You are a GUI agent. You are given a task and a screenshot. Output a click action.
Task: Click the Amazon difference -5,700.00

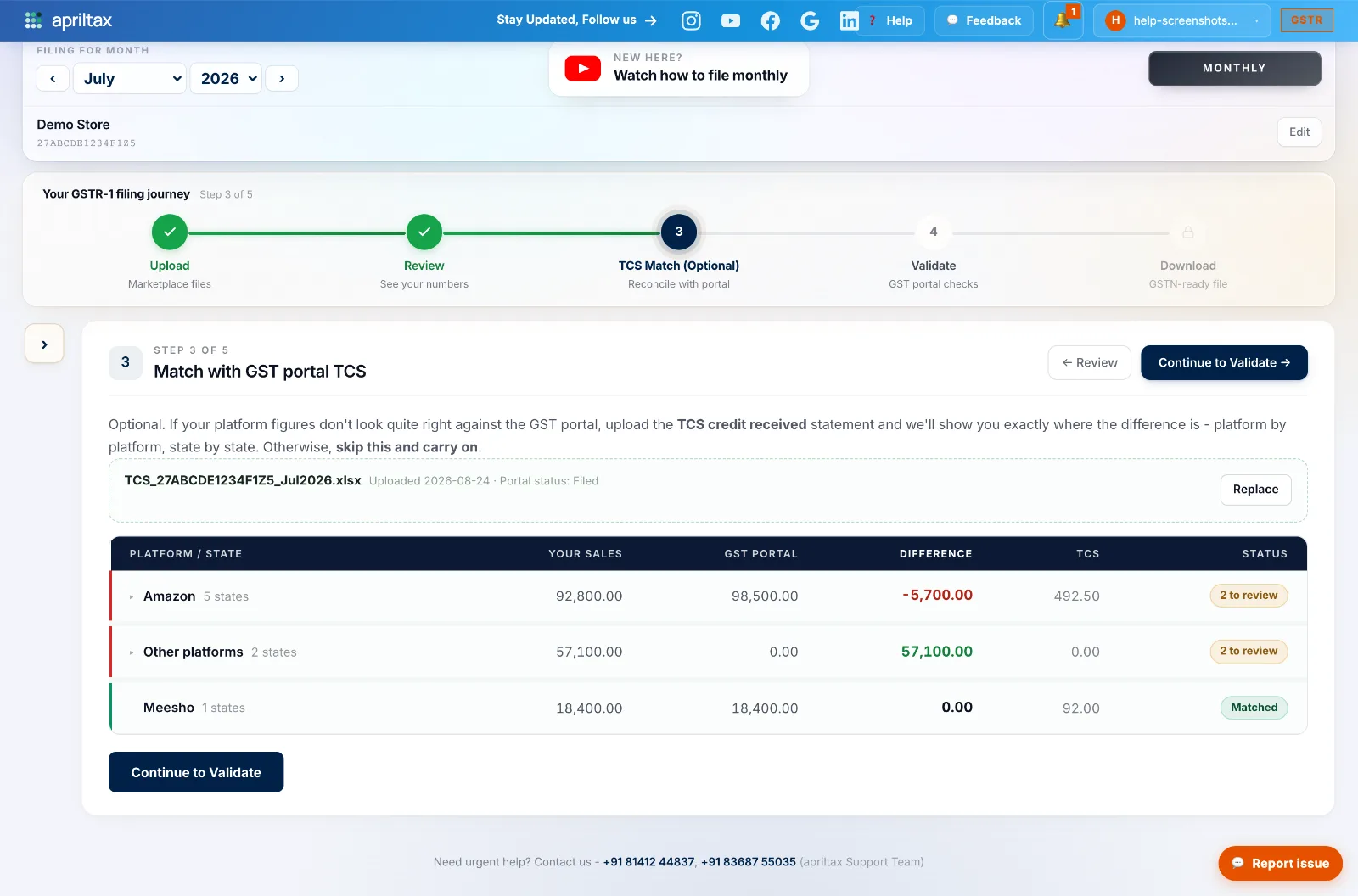(x=937, y=596)
